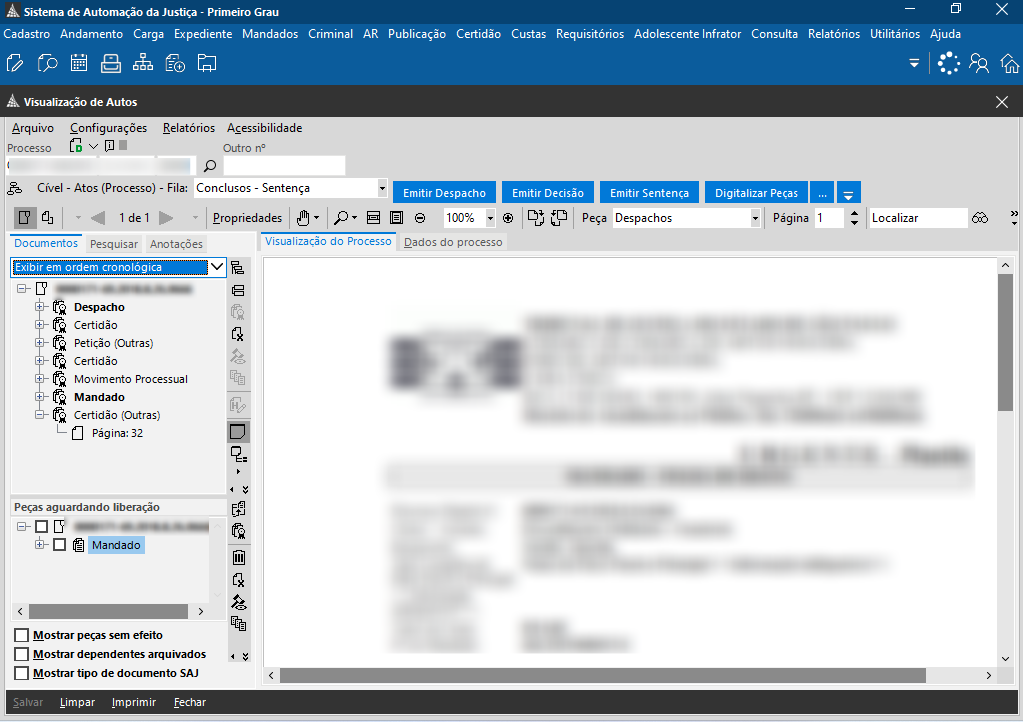
Task: Open the Fila Conclusos - Sentença dropdown
Action: pos(382,188)
